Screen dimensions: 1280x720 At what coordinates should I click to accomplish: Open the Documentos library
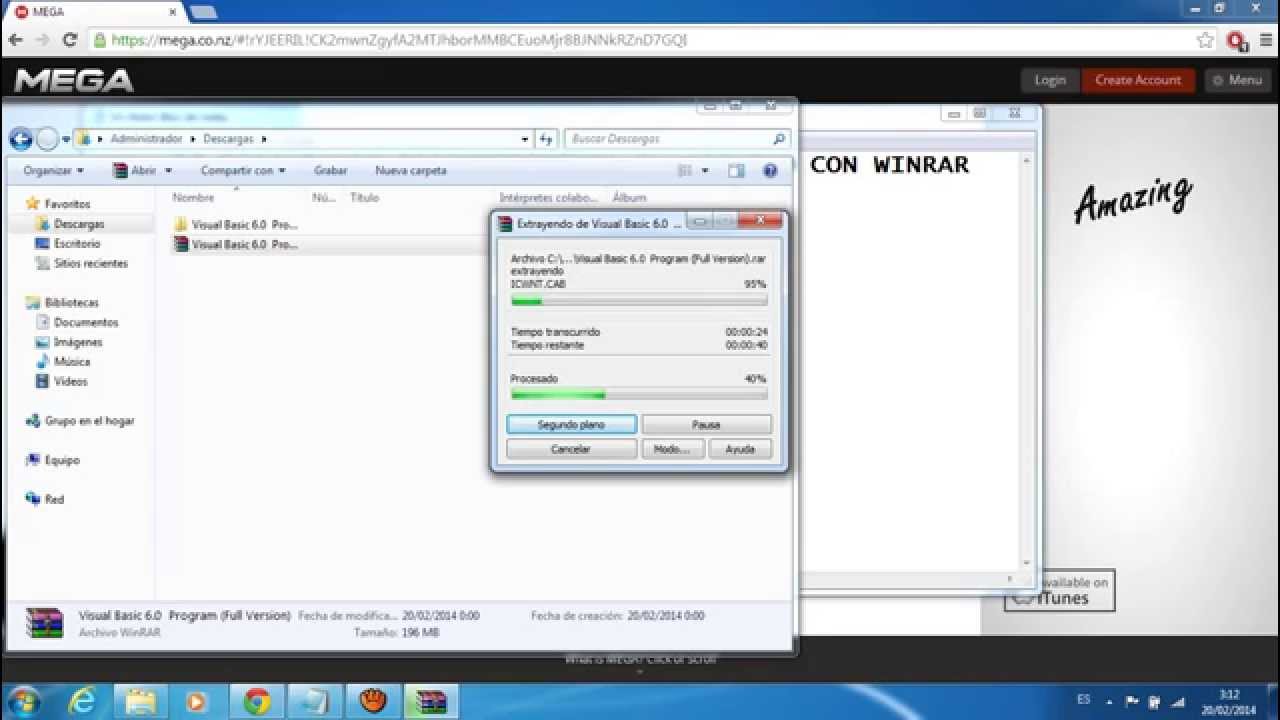point(77,322)
